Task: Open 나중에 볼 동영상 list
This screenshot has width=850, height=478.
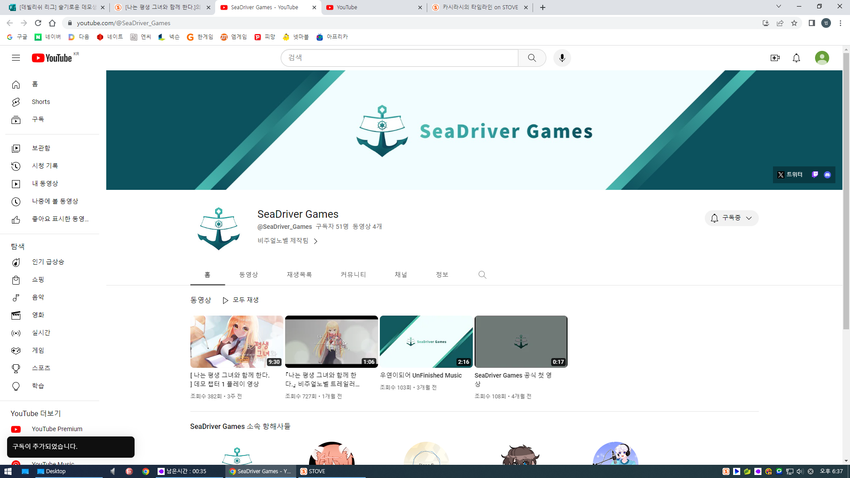Action: 53,201
